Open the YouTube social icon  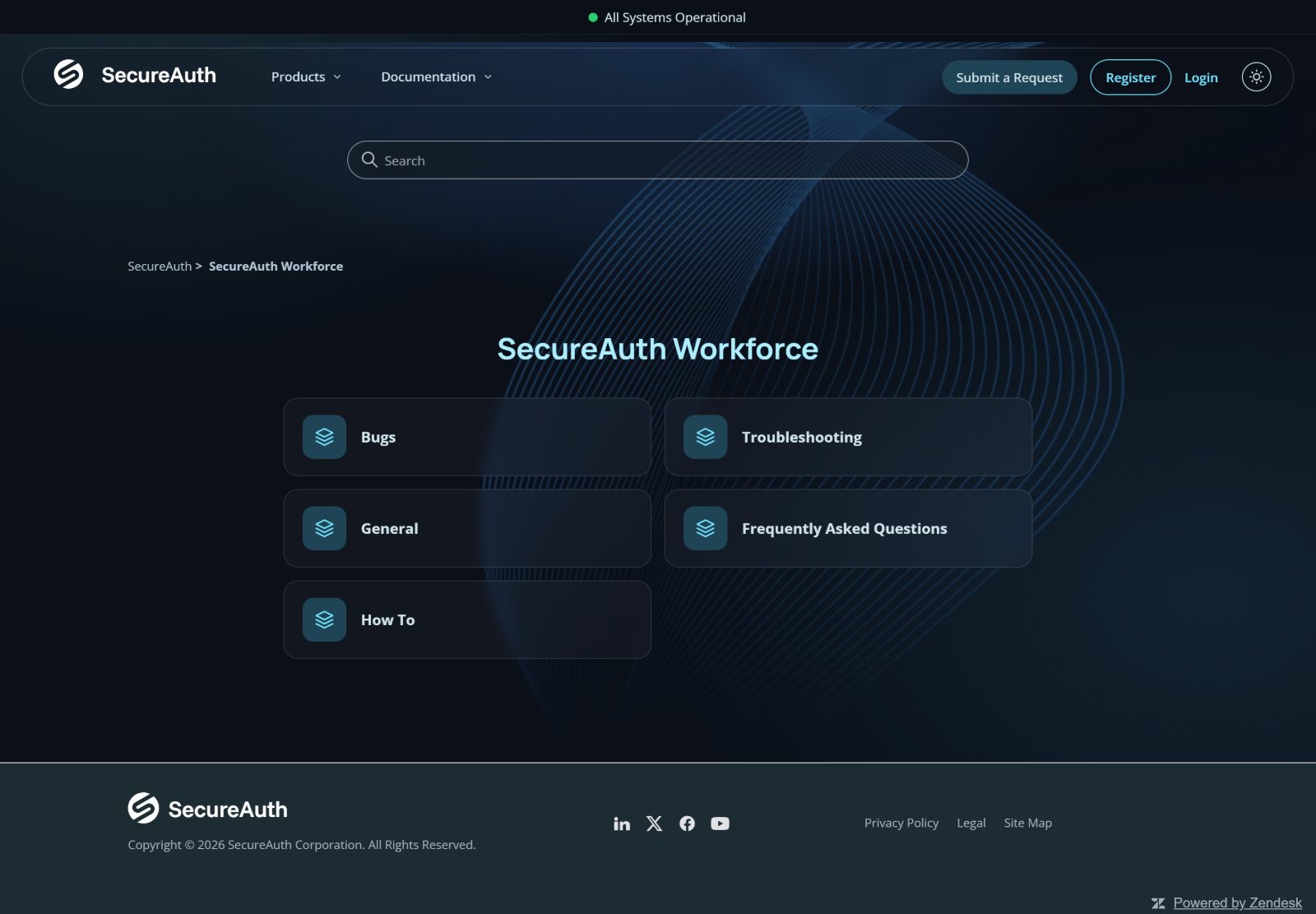[x=720, y=824]
